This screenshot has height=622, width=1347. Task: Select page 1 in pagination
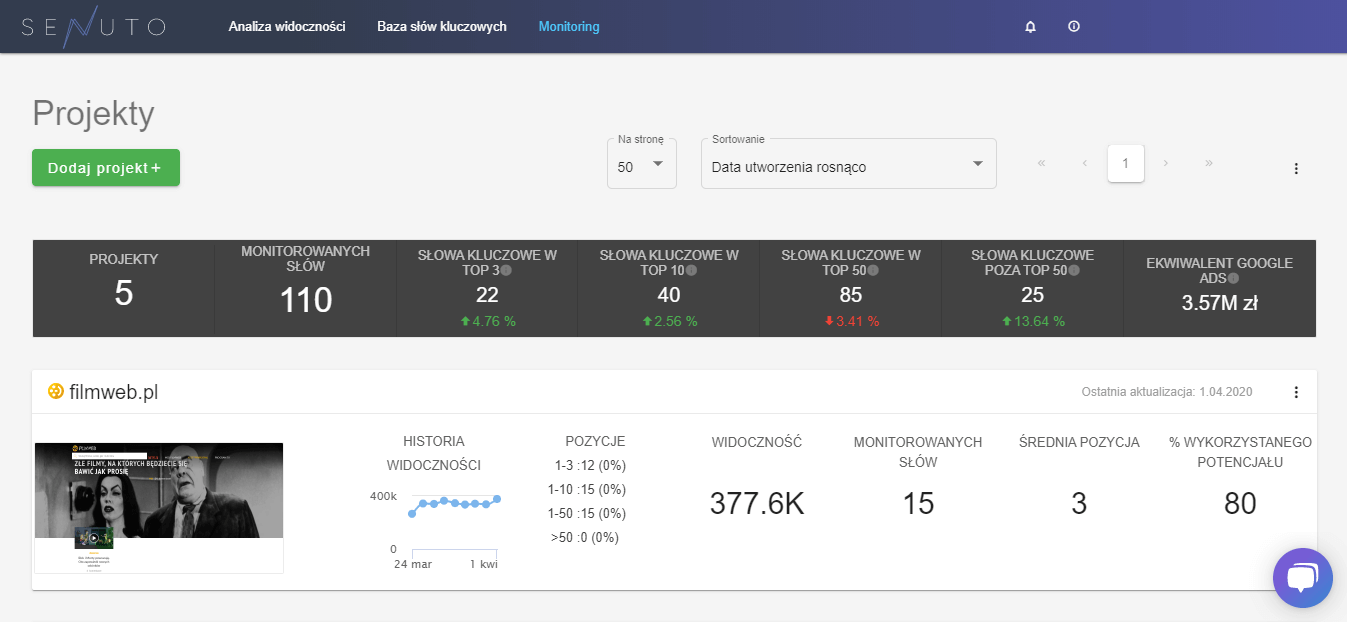coord(1125,163)
